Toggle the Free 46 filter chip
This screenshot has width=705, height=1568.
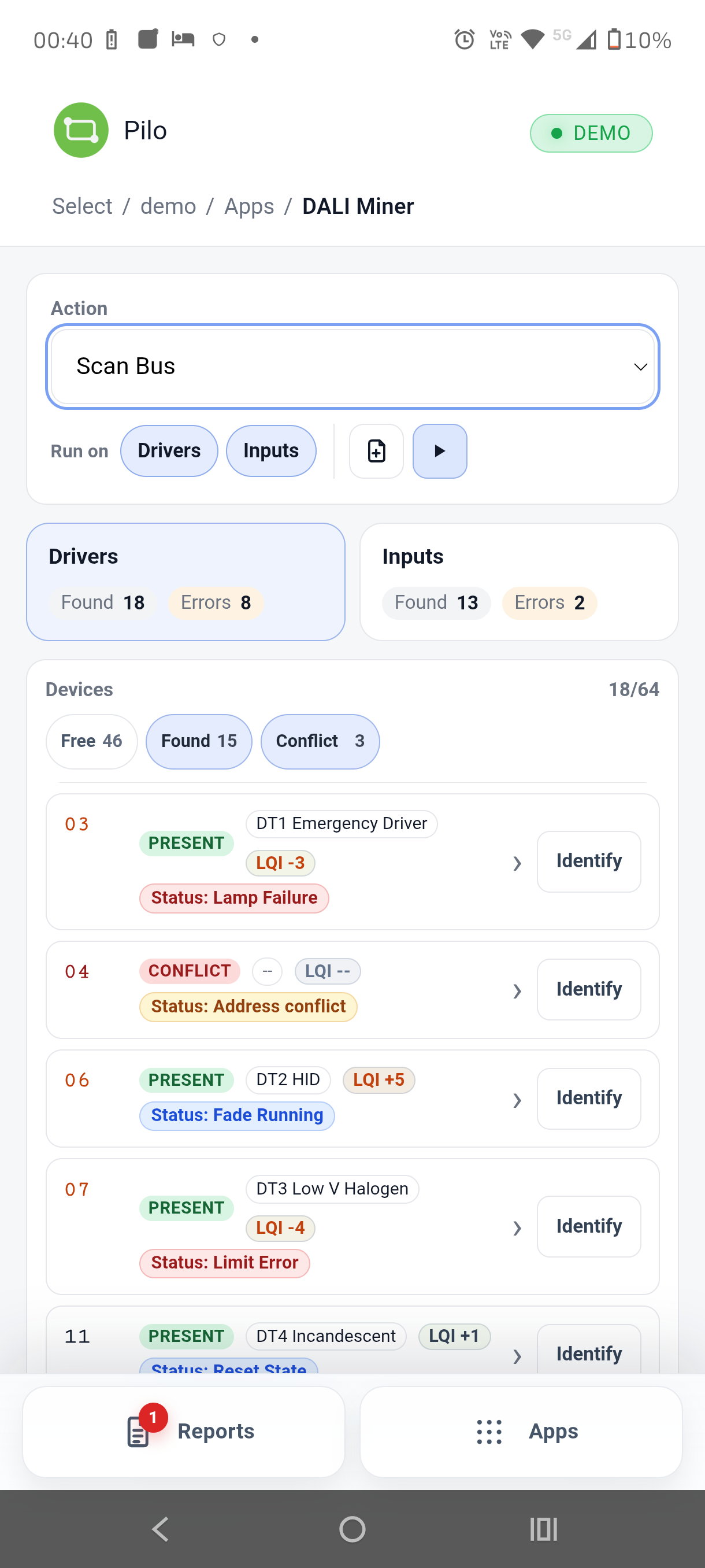click(x=92, y=741)
